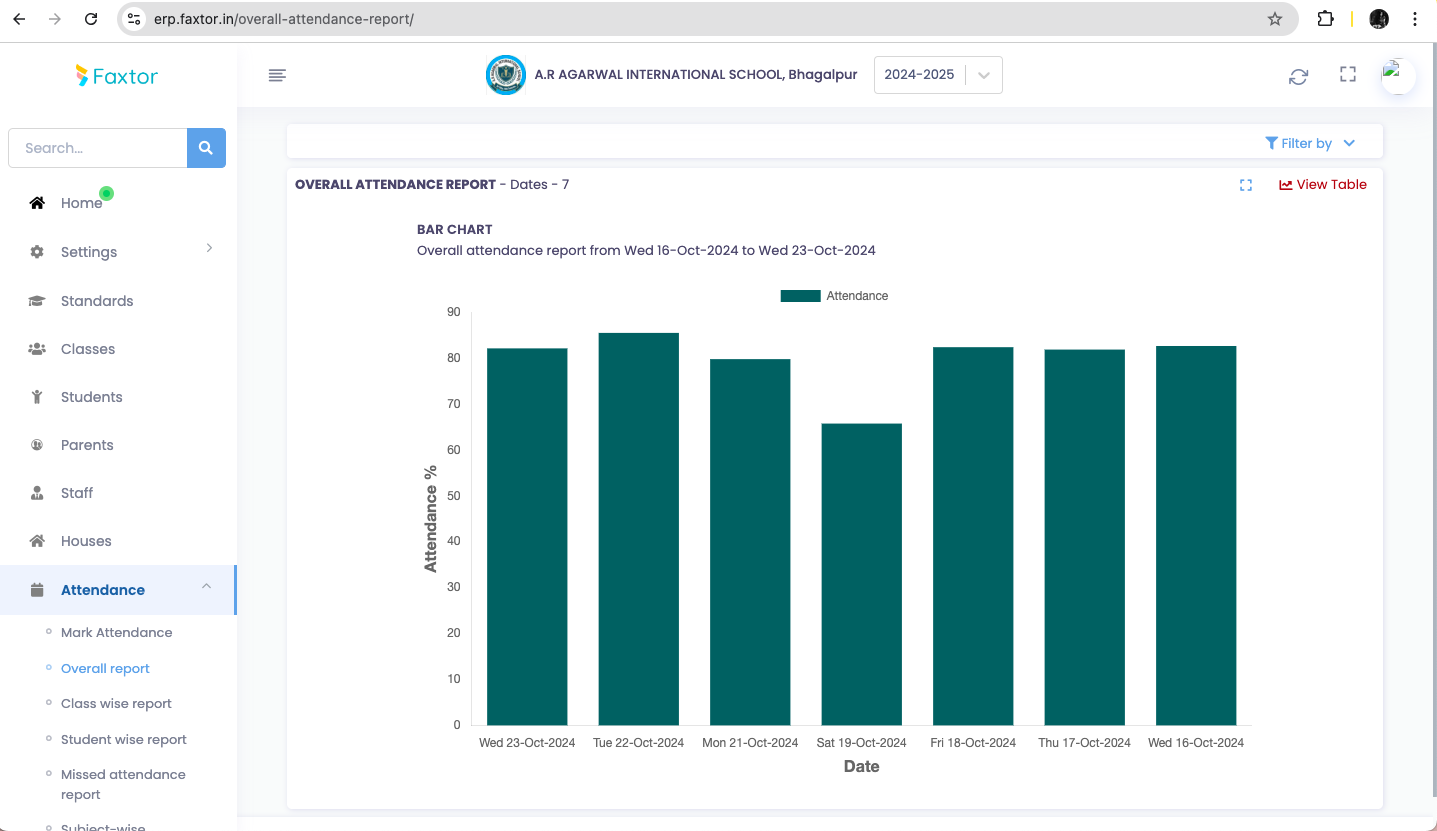Click in the sidebar Search field
Screen dimensions: 1437x831
pos(98,148)
